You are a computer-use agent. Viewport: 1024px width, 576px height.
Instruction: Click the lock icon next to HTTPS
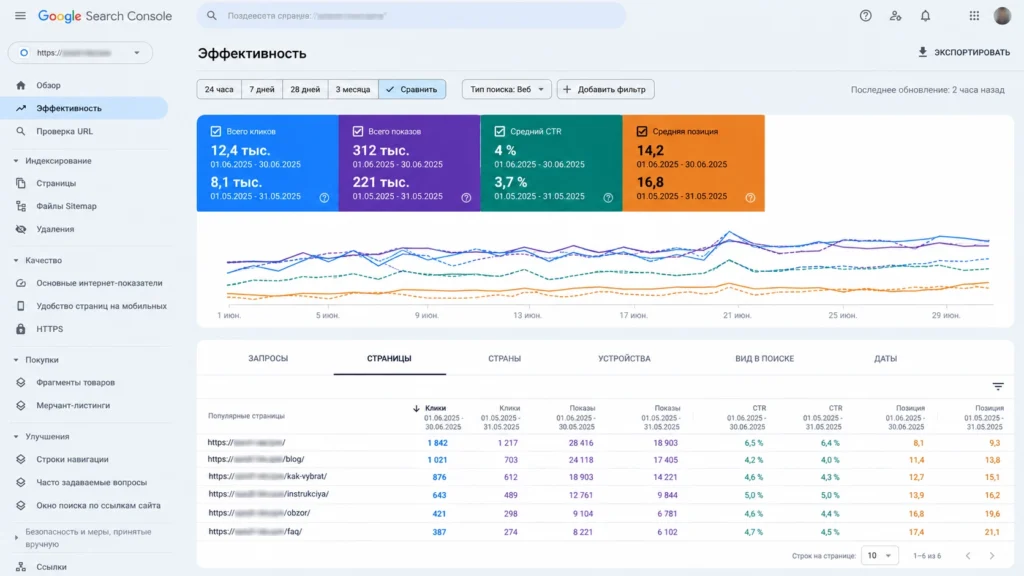coord(21,329)
